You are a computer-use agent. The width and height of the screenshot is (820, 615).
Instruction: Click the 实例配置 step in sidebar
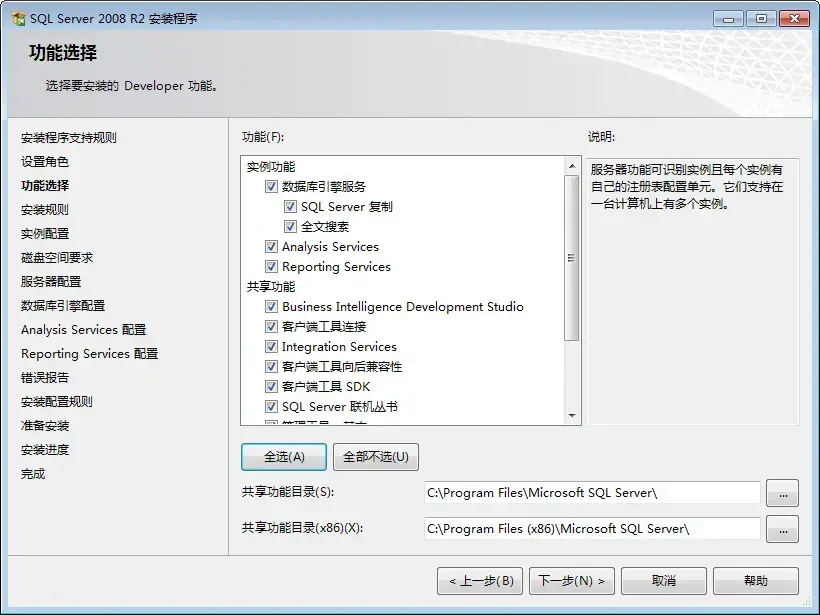pyautogui.click(x=45, y=234)
